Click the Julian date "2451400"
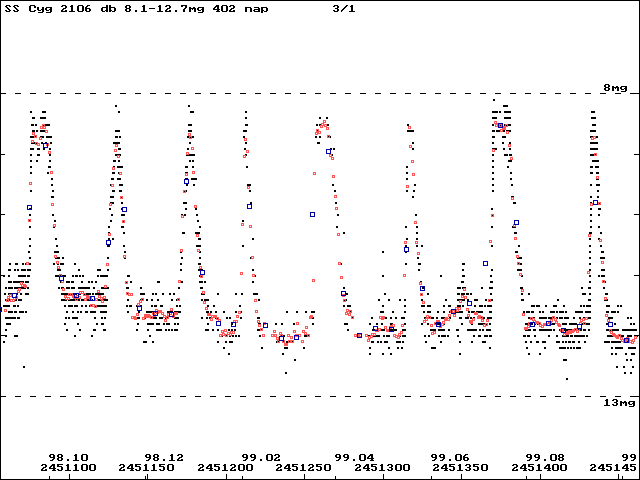Image resolution: width=640 pixels, height=480 pixels. tap(540, 468)
